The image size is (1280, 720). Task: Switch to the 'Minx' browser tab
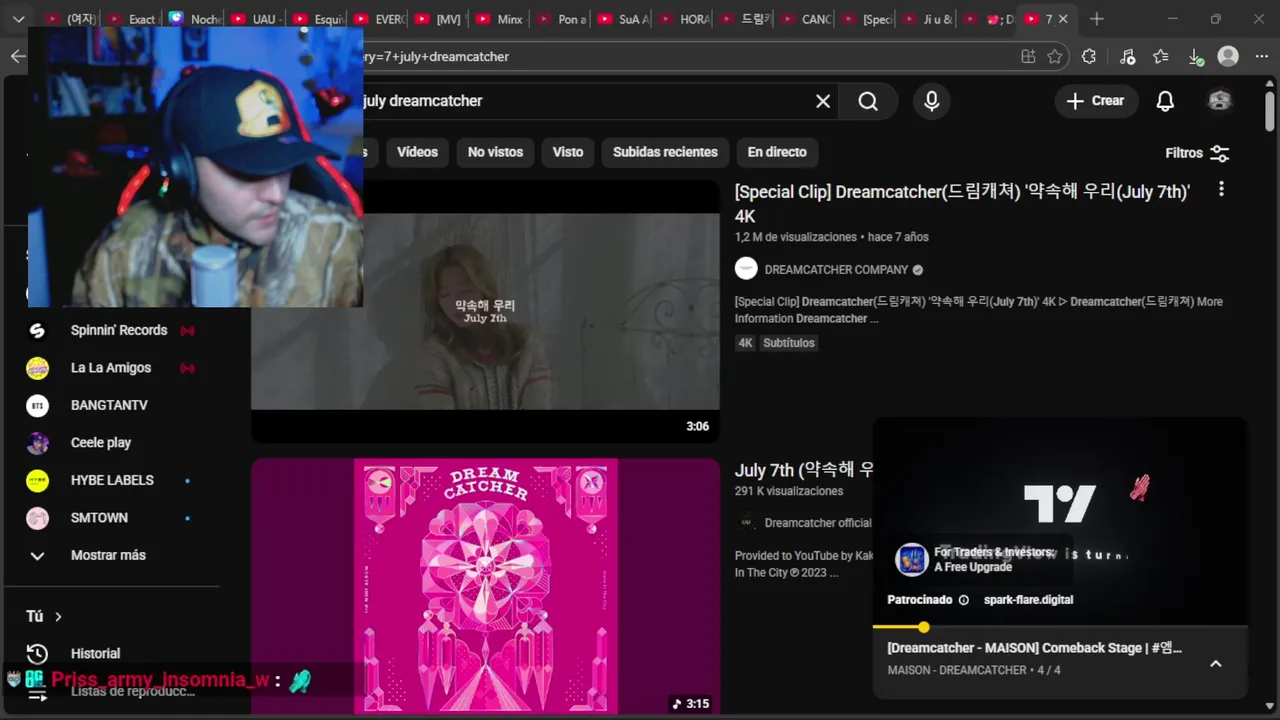(498, 19)
